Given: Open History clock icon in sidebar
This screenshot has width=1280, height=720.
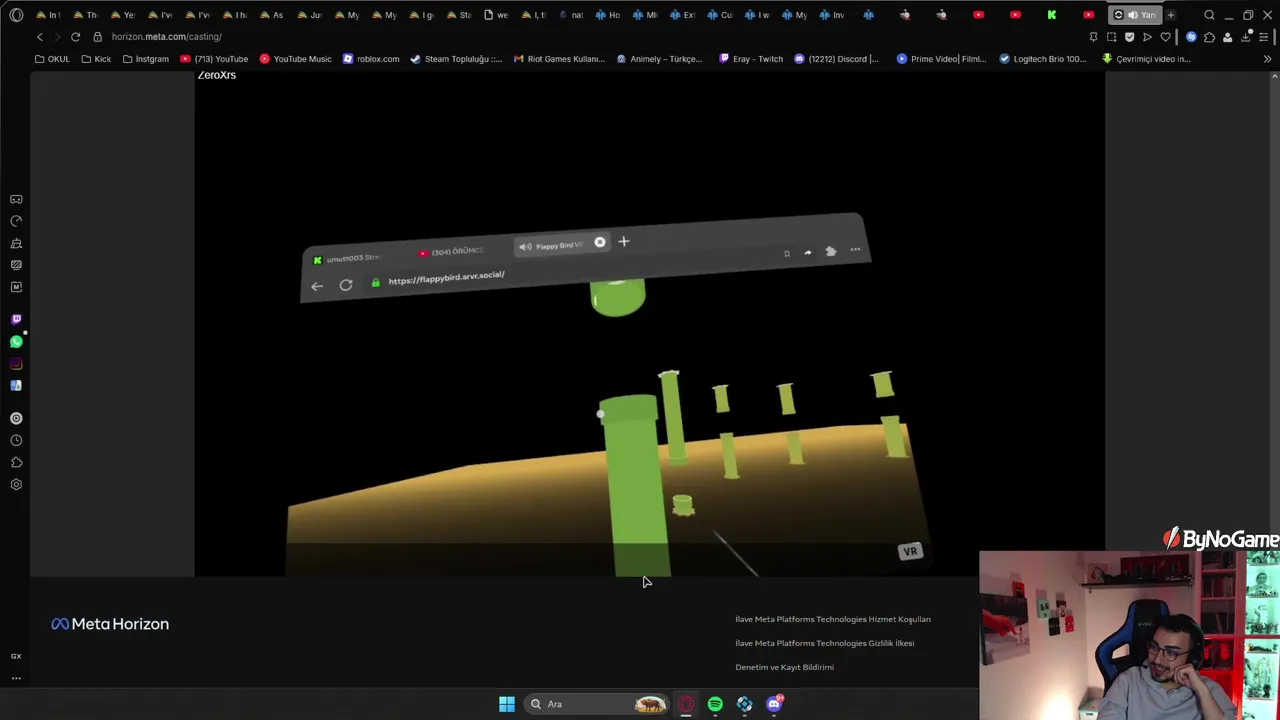Looking at the screenshot, I should (16, 441).
